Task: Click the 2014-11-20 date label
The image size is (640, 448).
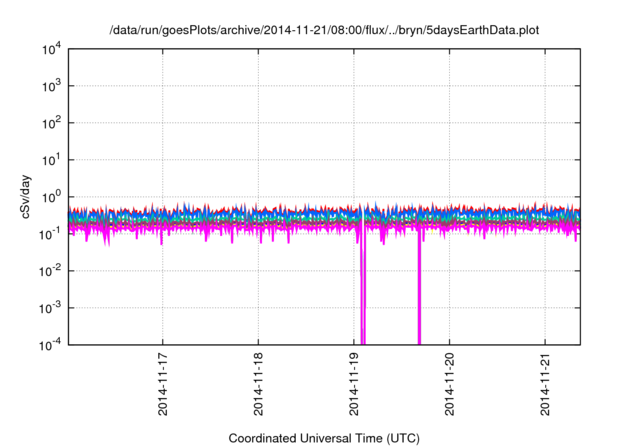Action: point(449,384)
